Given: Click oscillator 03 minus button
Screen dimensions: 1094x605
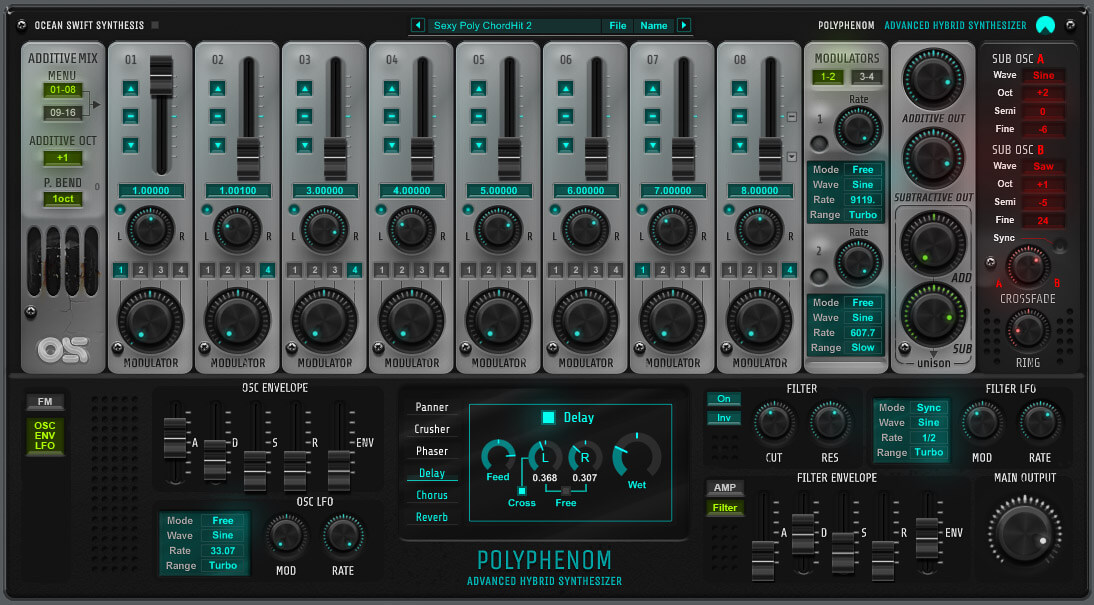Looking at the screenshot, I should tap(304, 116).
